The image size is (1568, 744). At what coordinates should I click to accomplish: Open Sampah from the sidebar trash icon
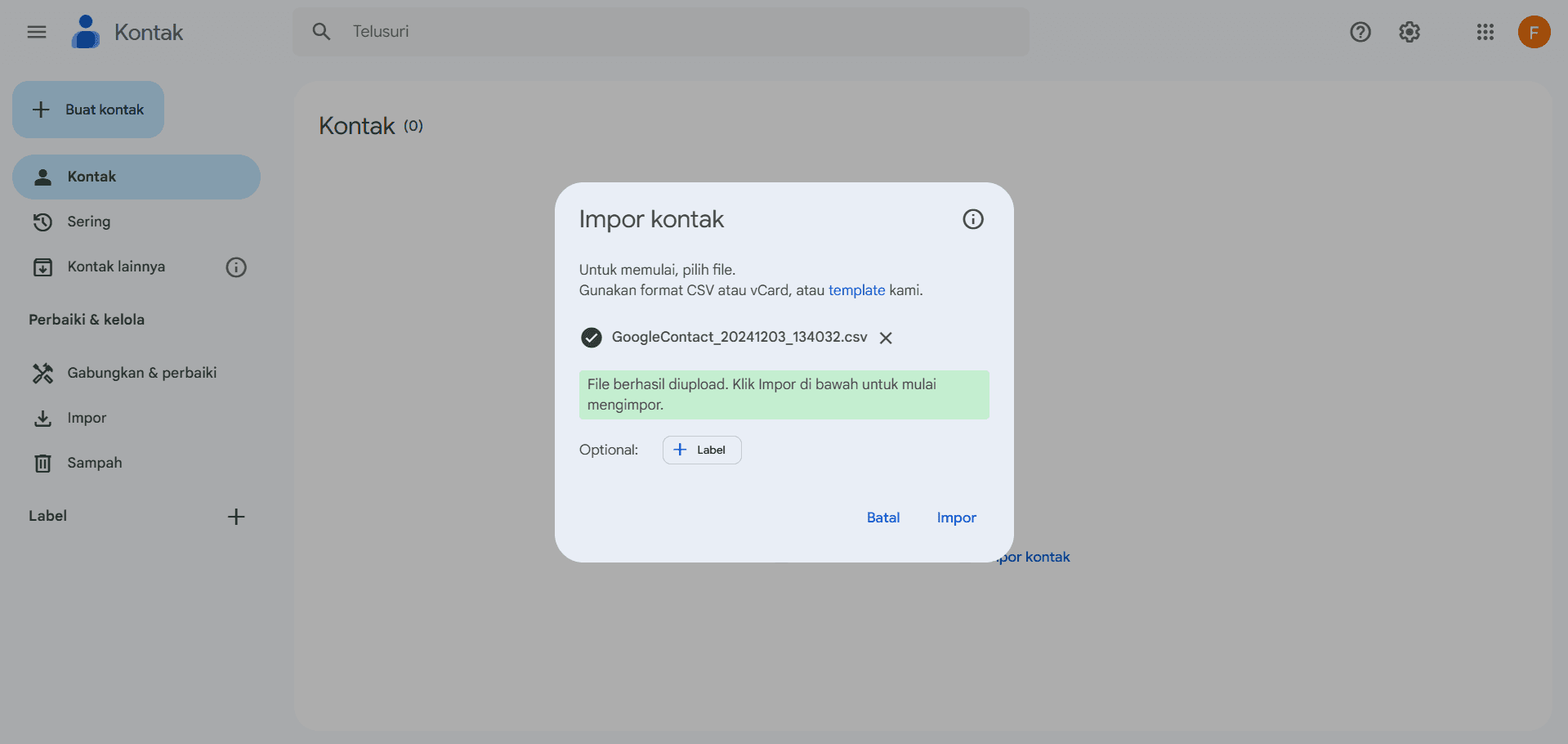tap(42, 463)
